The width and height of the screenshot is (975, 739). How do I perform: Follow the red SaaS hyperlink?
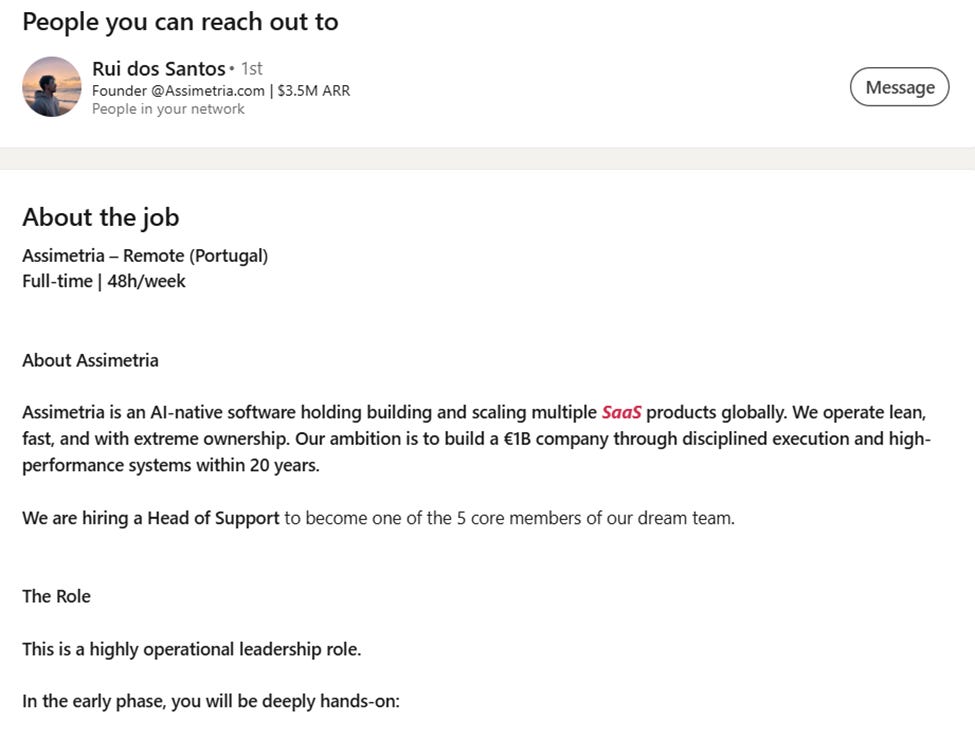click(621, 412)
